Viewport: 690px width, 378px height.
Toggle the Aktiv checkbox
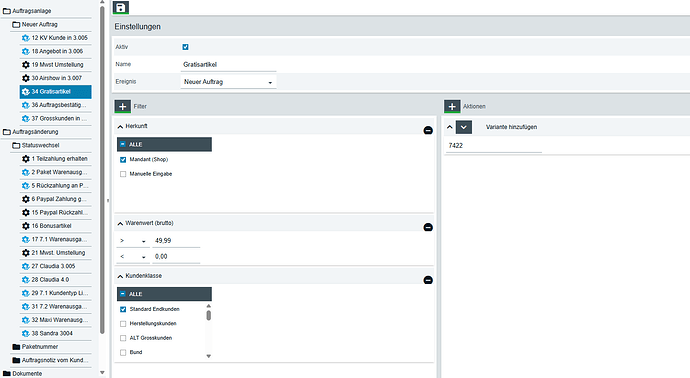click(185, 47)
